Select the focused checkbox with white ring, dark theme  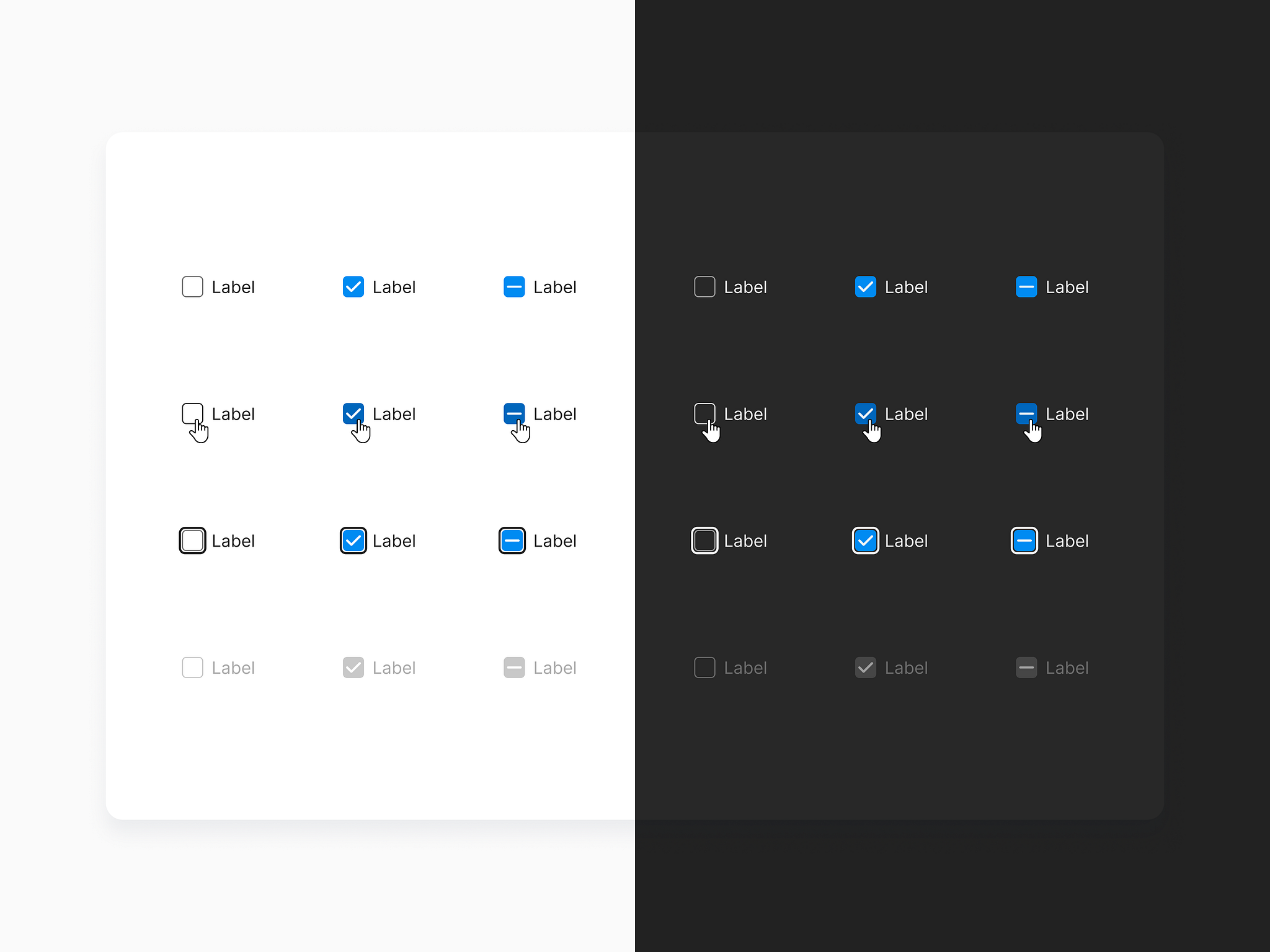point(704,540)
